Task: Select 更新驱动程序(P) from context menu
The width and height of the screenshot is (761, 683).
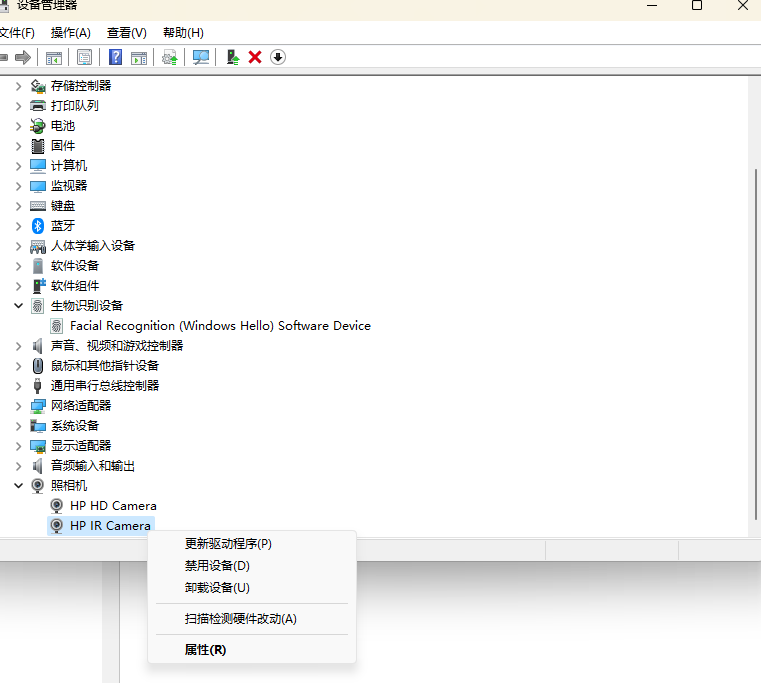Action: (x=228, y=544)
